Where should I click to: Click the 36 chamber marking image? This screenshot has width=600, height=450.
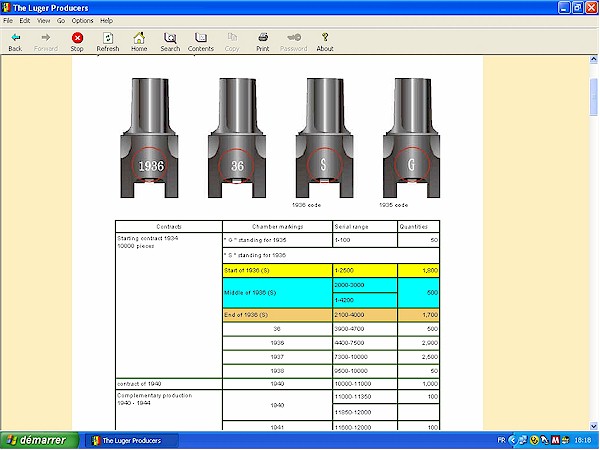[x=237, y=138]
